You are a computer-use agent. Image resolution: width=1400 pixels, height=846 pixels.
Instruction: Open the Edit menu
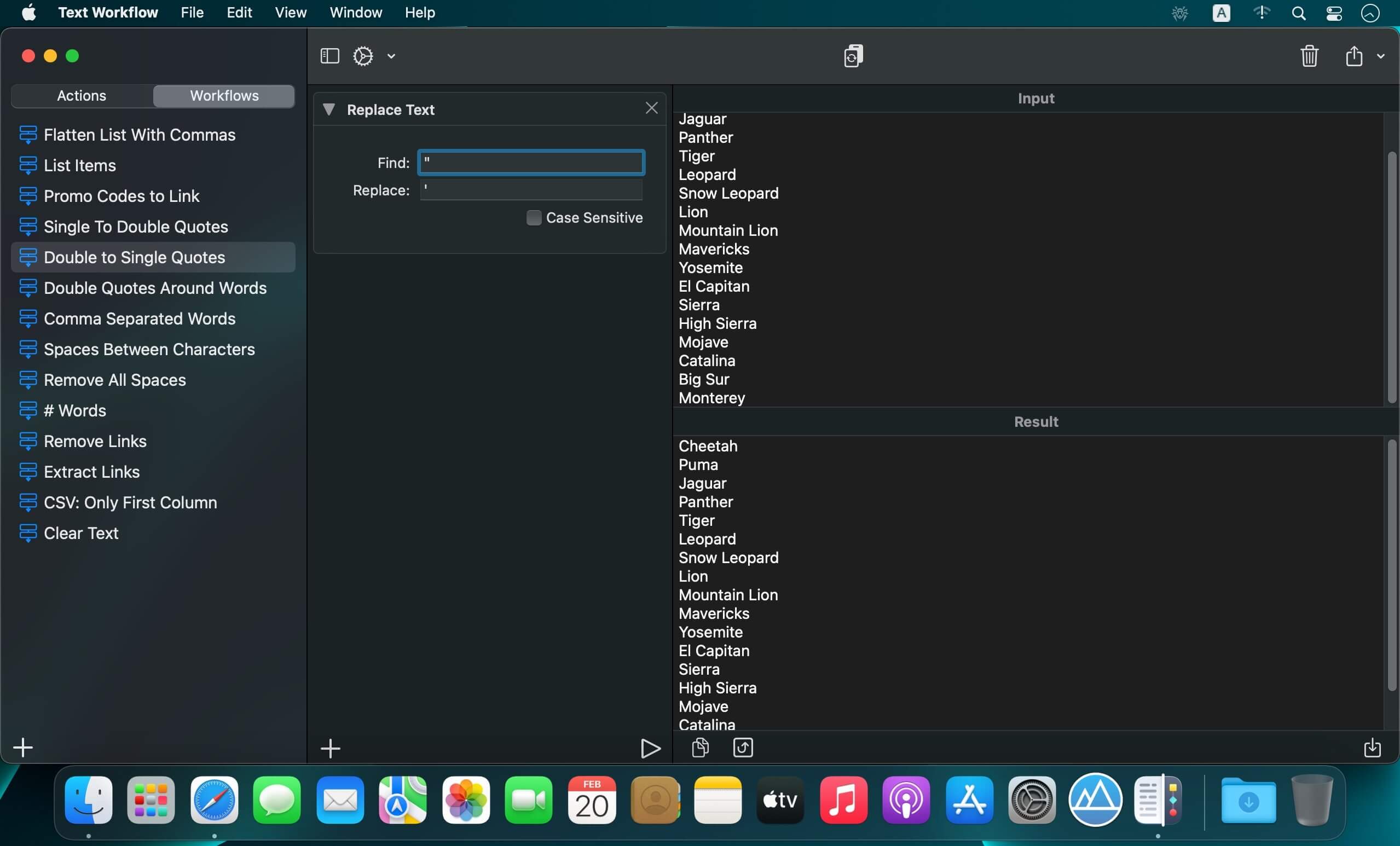pos(239,13)
